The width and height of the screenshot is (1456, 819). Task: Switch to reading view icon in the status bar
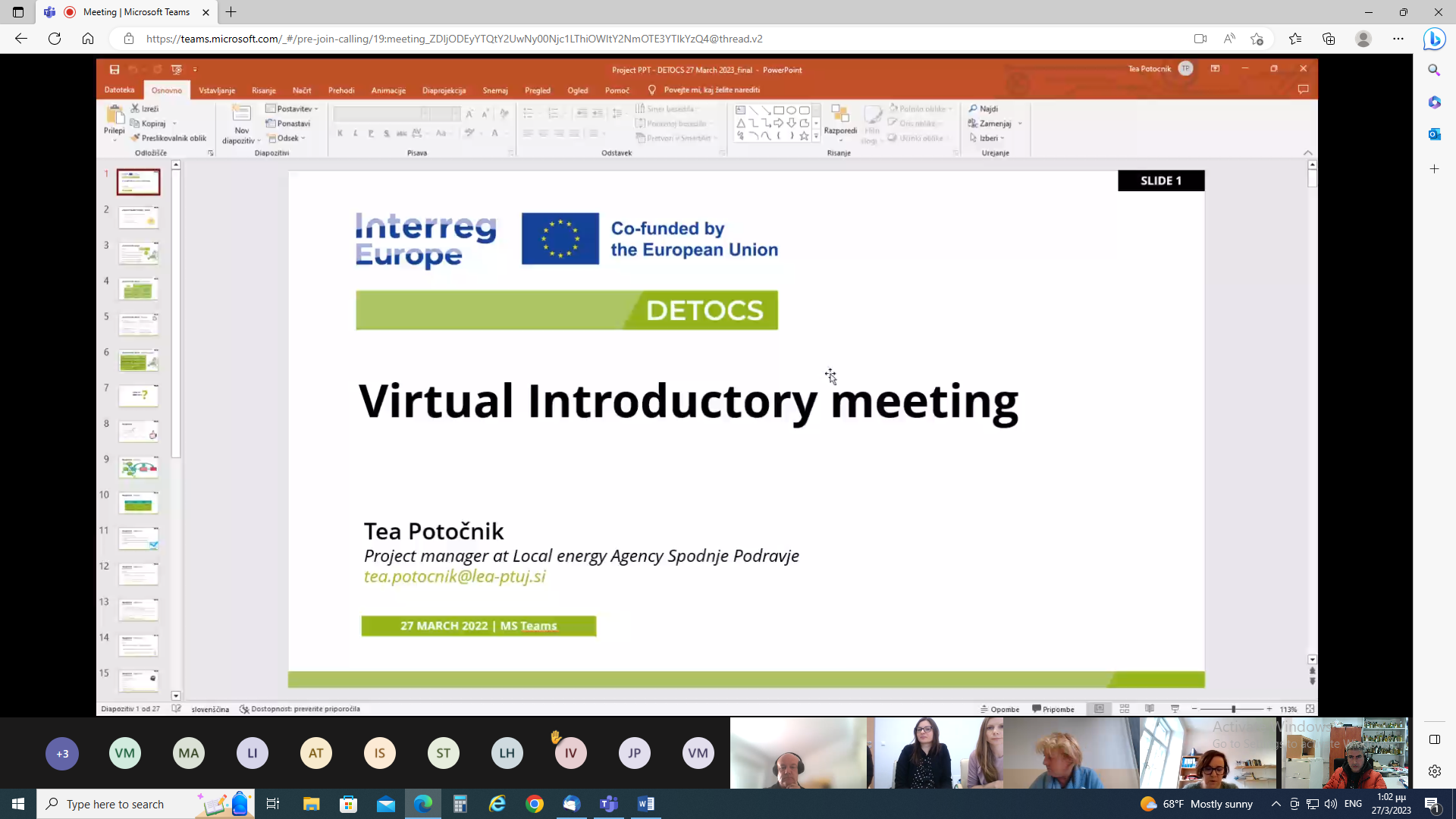1150,709
